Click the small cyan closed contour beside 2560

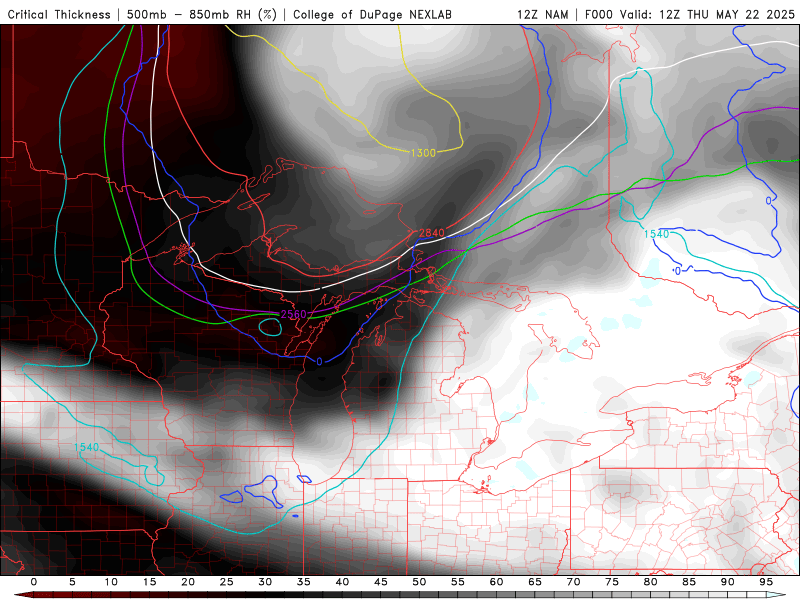point(270,327)
